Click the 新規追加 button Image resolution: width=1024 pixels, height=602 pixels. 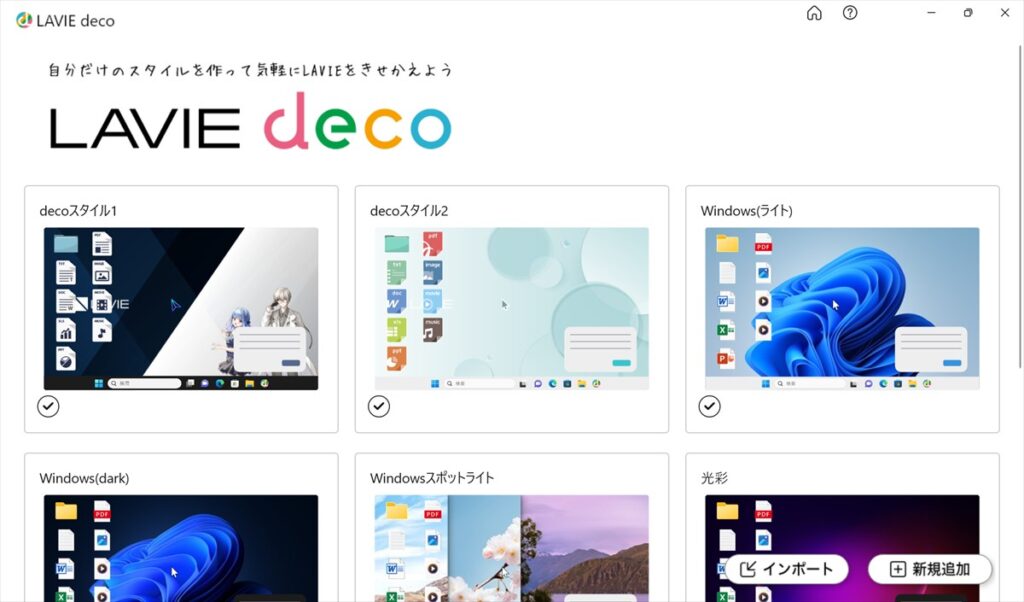[930, 569]
